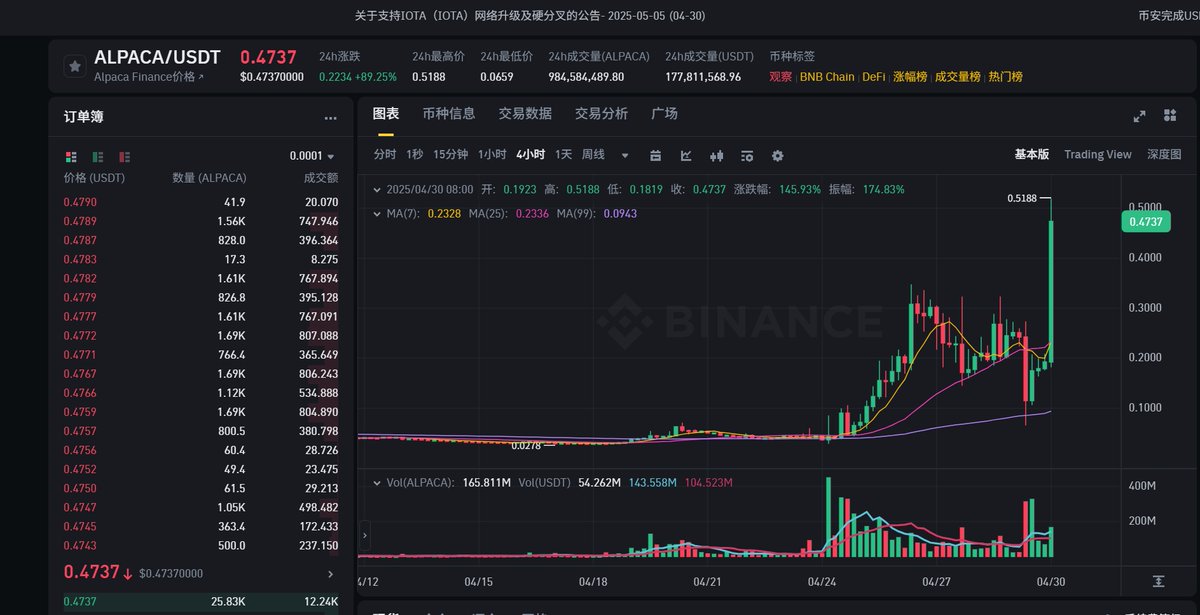Select the 1秒 interval

click(415, 155)
